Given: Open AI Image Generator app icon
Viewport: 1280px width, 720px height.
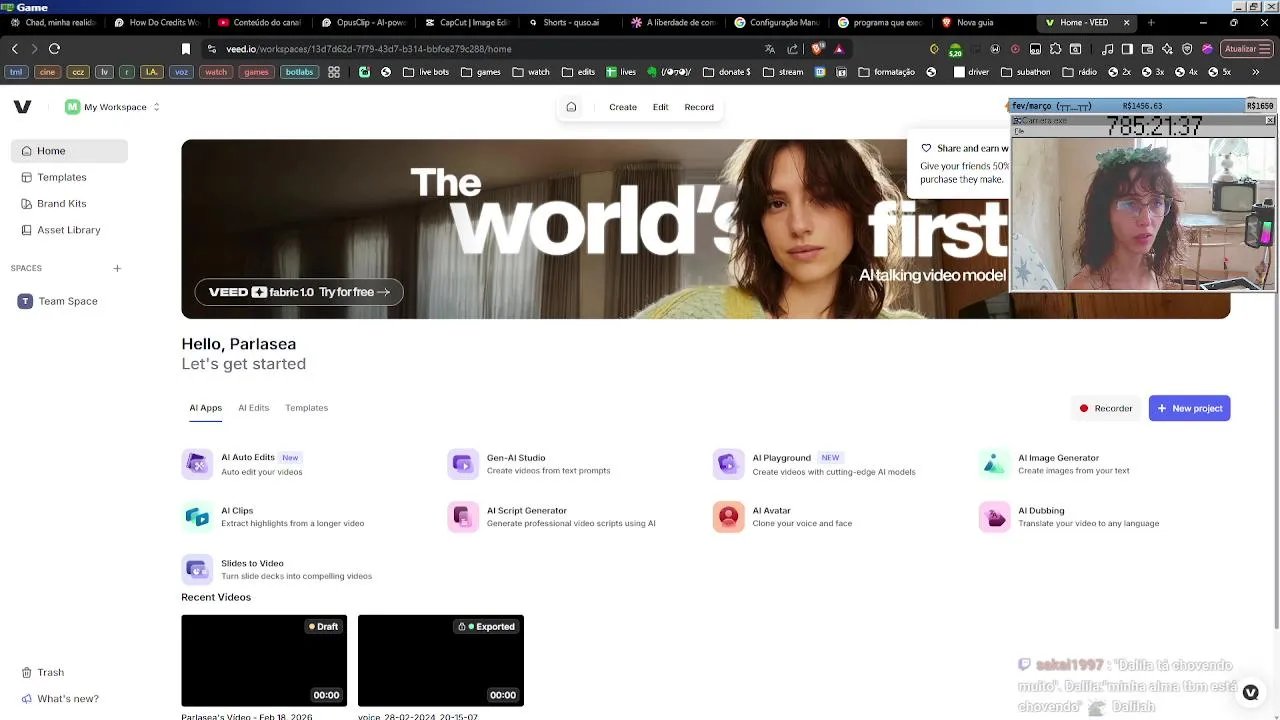Looking at the screenshot, I should [994, 464].
